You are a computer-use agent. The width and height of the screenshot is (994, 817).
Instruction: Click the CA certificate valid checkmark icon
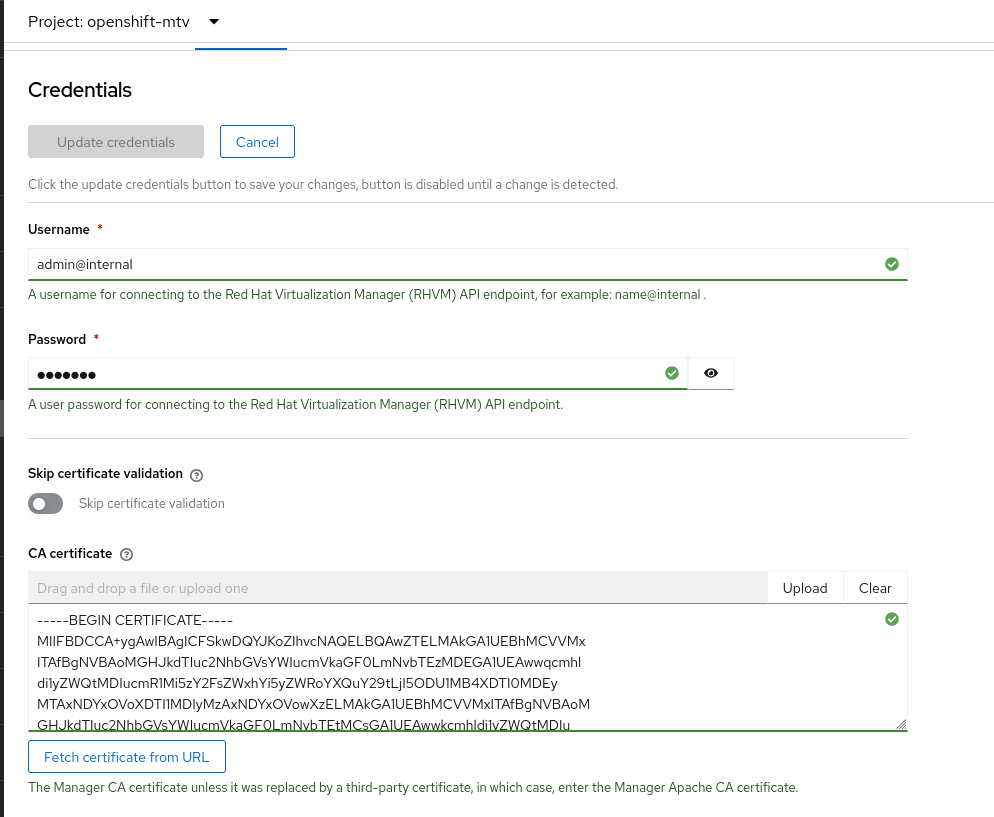click(x=892, y=619)
